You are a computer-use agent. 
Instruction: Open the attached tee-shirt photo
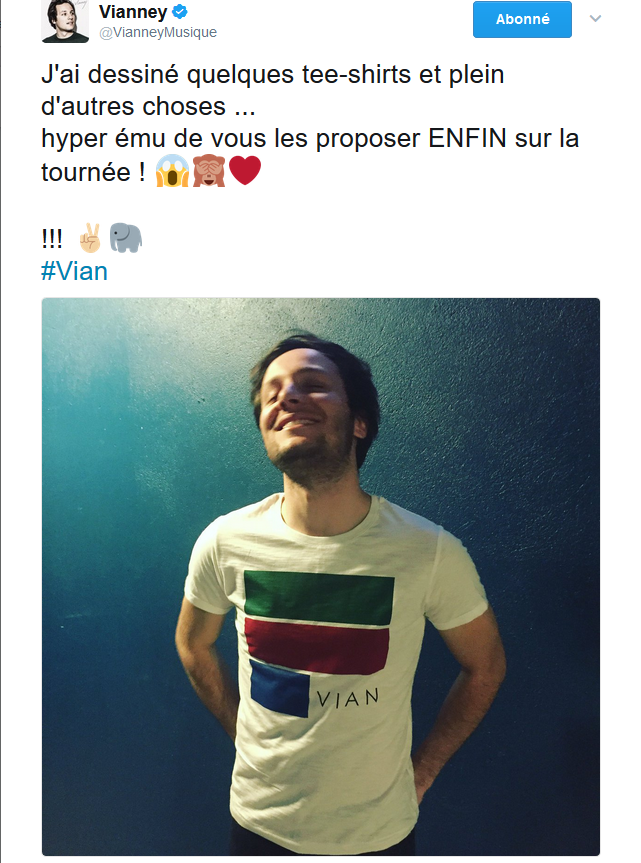pyautogui.click(x=321, y=577)
